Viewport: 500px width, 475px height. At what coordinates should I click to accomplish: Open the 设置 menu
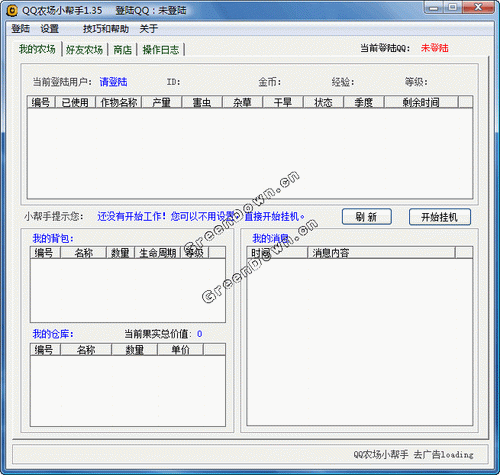coord(50,29)
